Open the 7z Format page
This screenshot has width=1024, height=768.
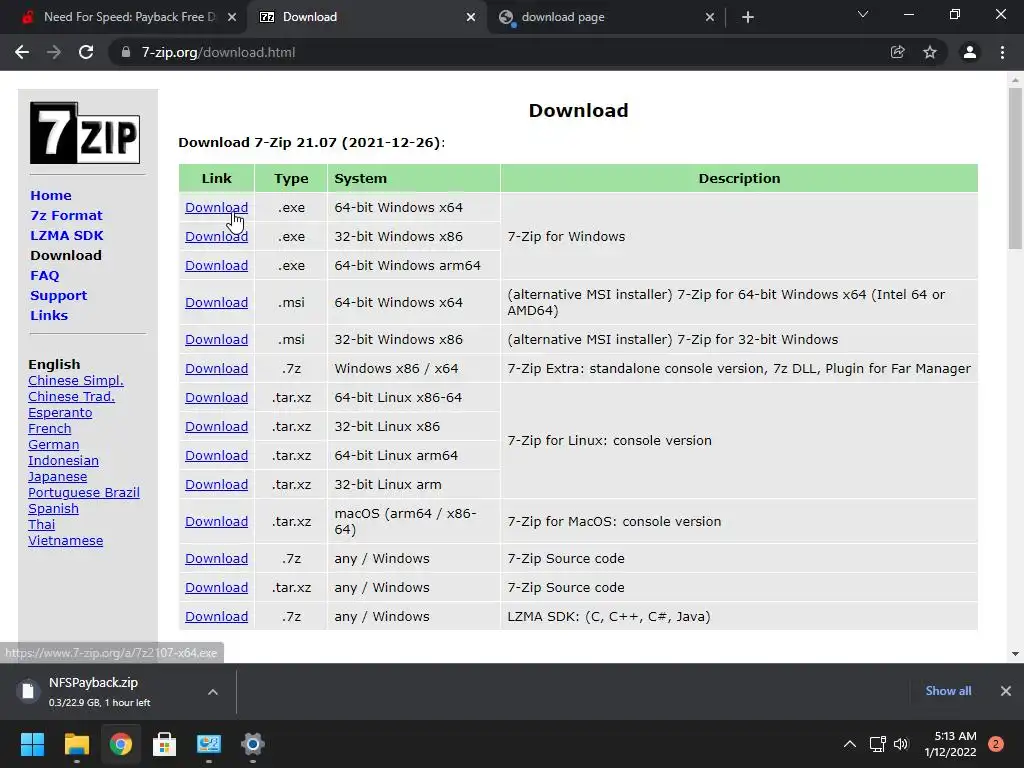66,216
